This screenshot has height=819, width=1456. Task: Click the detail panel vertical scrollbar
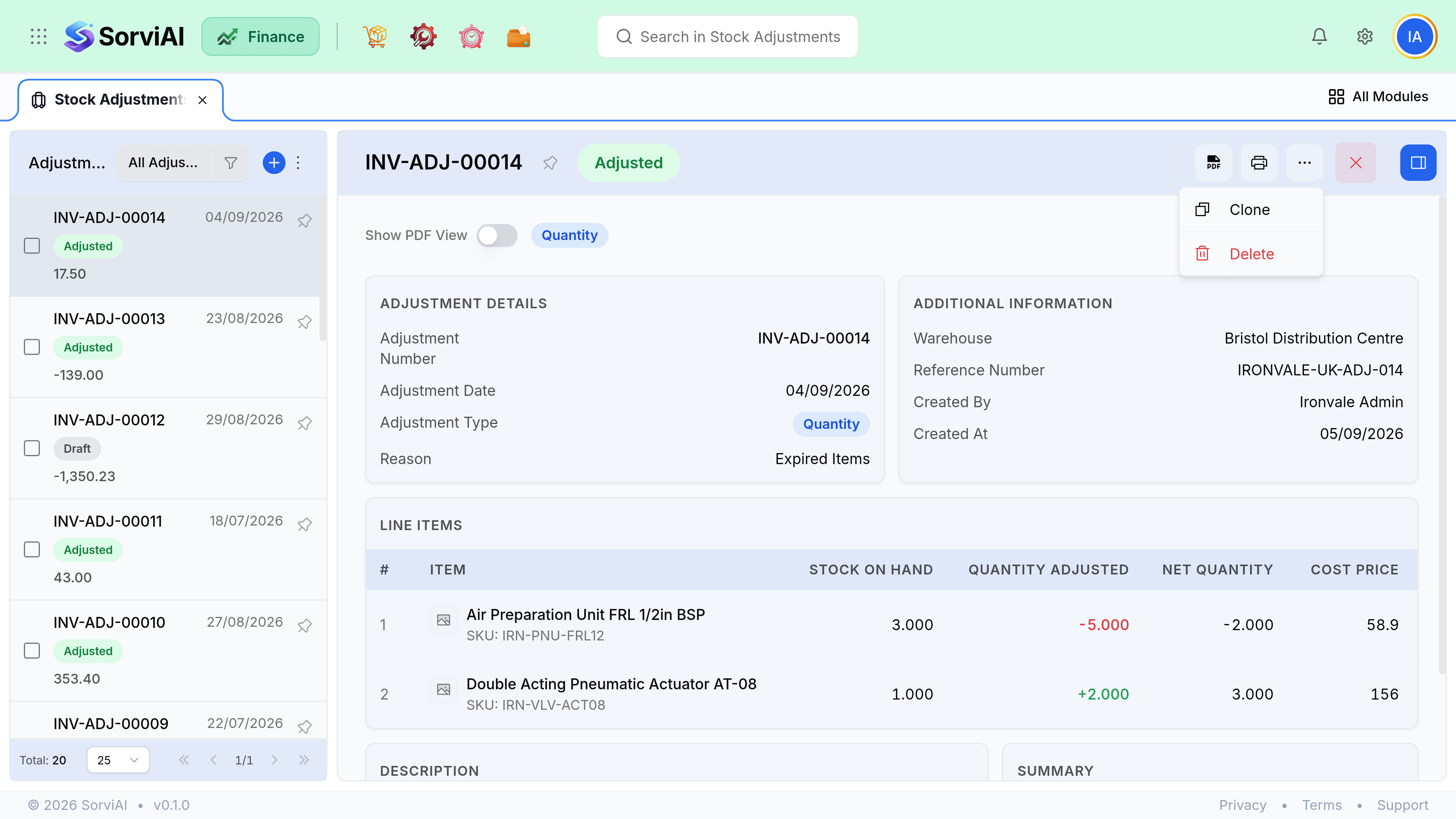coord(1442,435)
